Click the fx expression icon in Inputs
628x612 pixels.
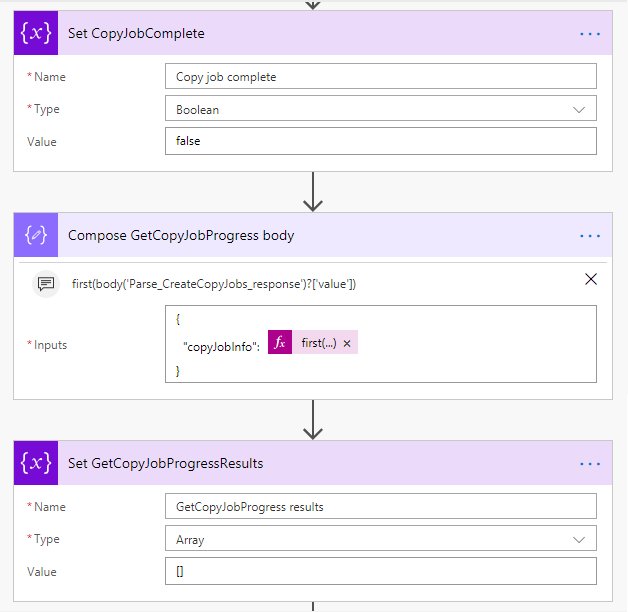coord(280,342)
